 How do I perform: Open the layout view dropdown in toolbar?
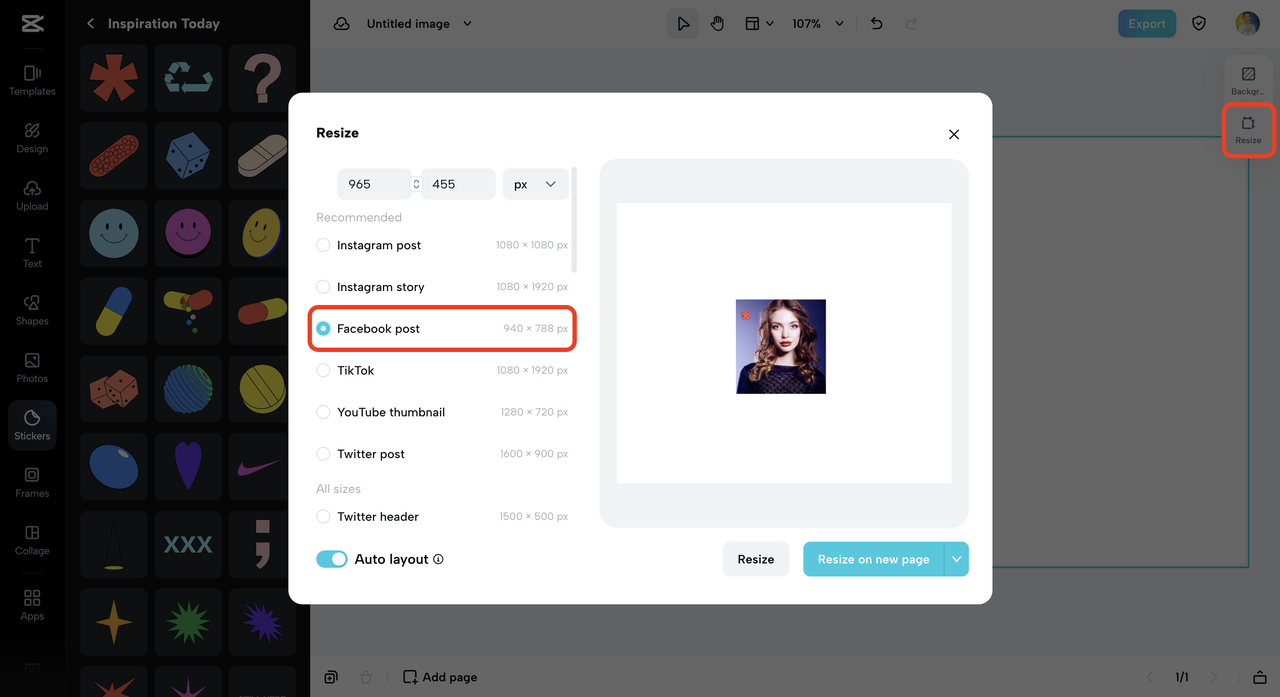(759, 23)
